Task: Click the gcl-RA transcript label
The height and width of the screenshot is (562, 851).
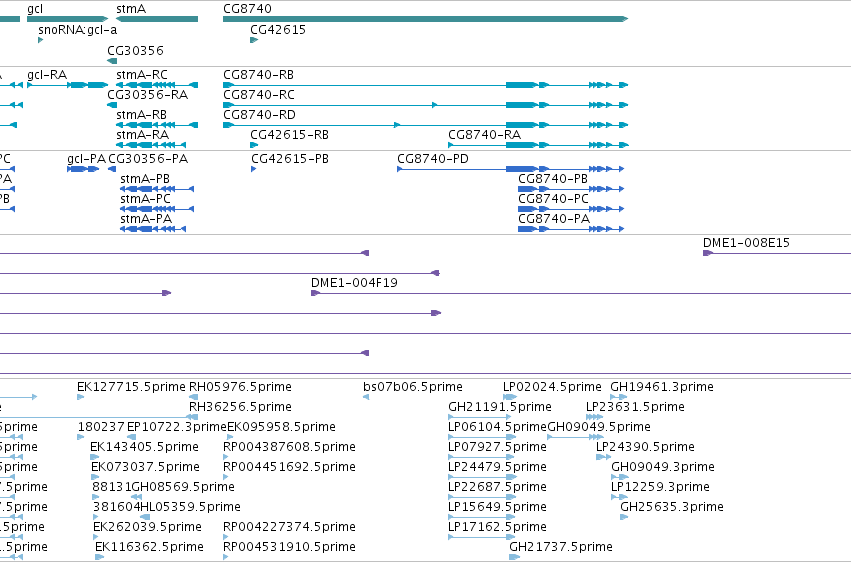Action: [47, 75]
